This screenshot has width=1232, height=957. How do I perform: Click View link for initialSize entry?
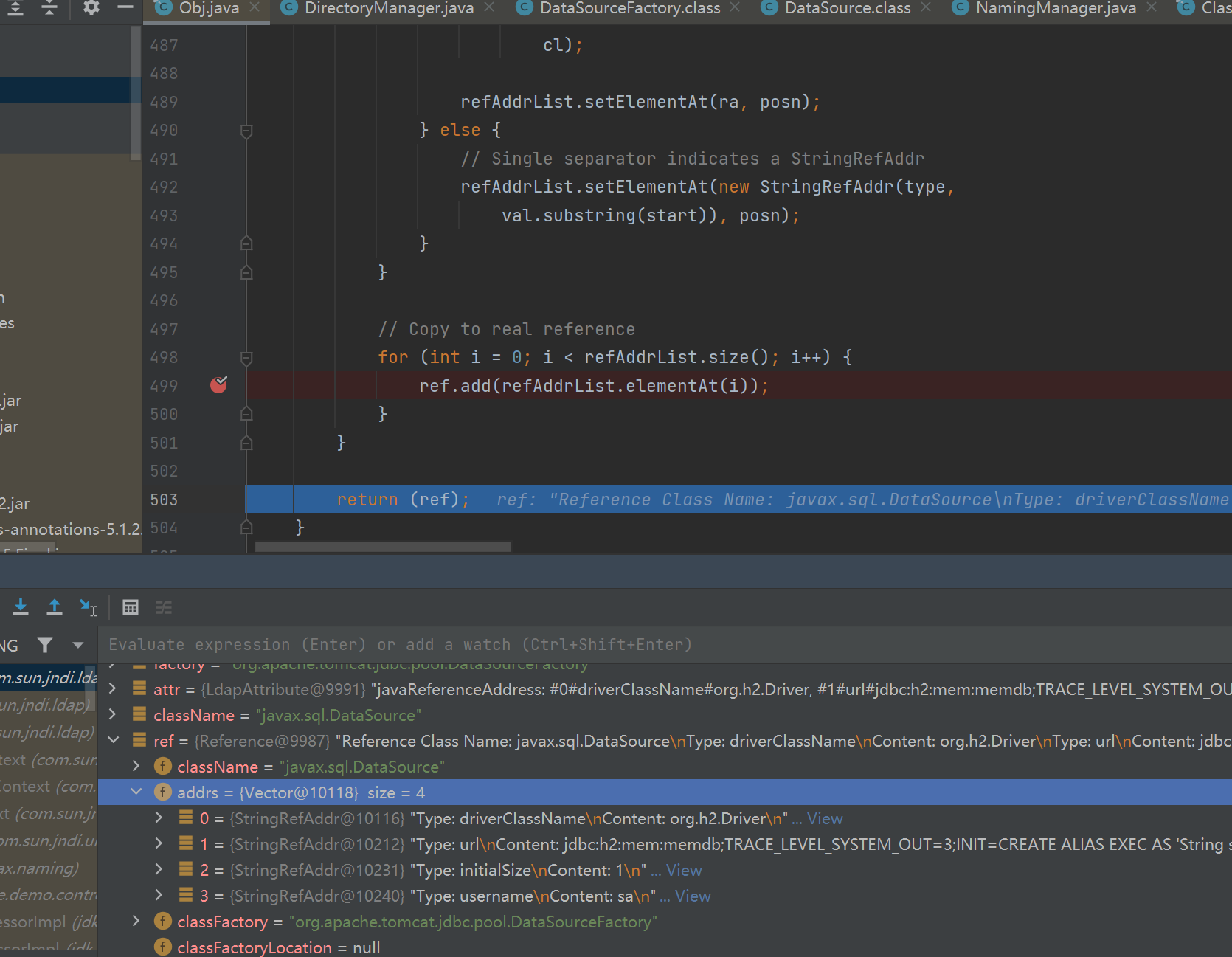point(684,870)
